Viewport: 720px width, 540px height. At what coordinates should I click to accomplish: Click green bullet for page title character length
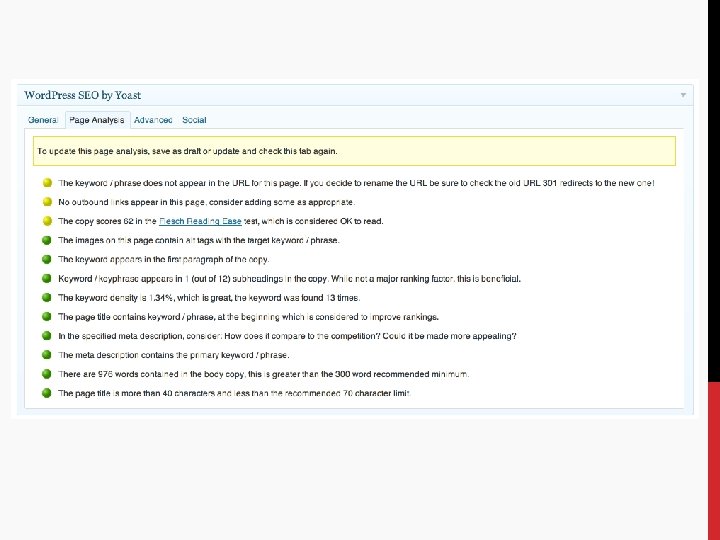(x=47, y=393)
